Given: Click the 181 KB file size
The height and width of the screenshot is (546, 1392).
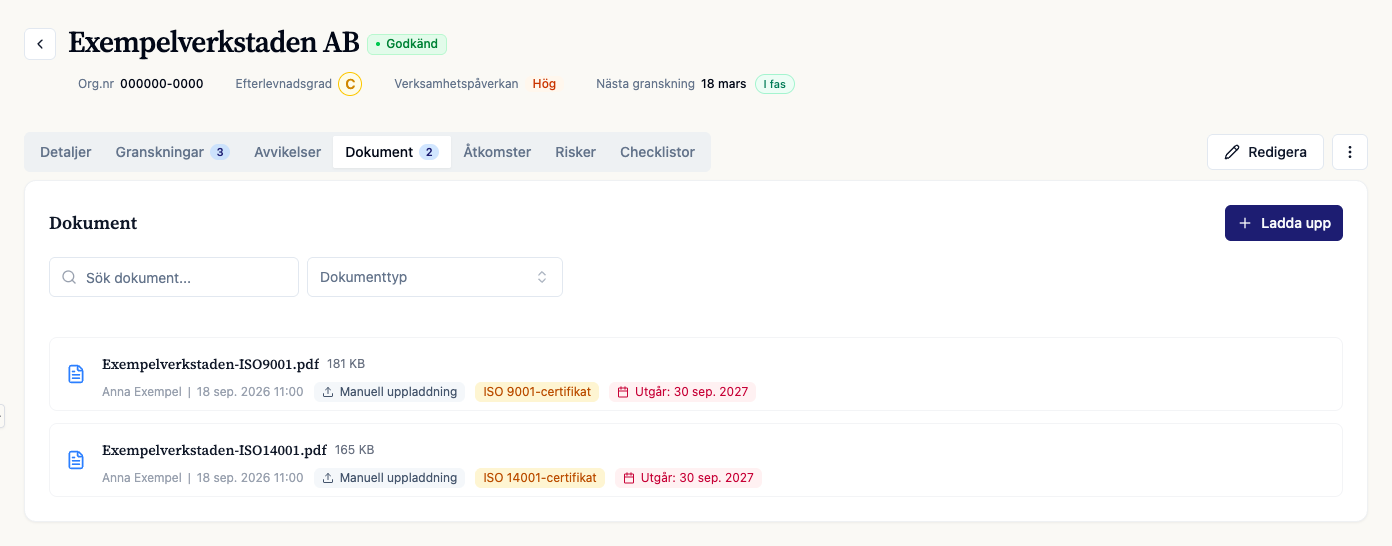Looking at the screenshot, I should (x=346, y=364).
